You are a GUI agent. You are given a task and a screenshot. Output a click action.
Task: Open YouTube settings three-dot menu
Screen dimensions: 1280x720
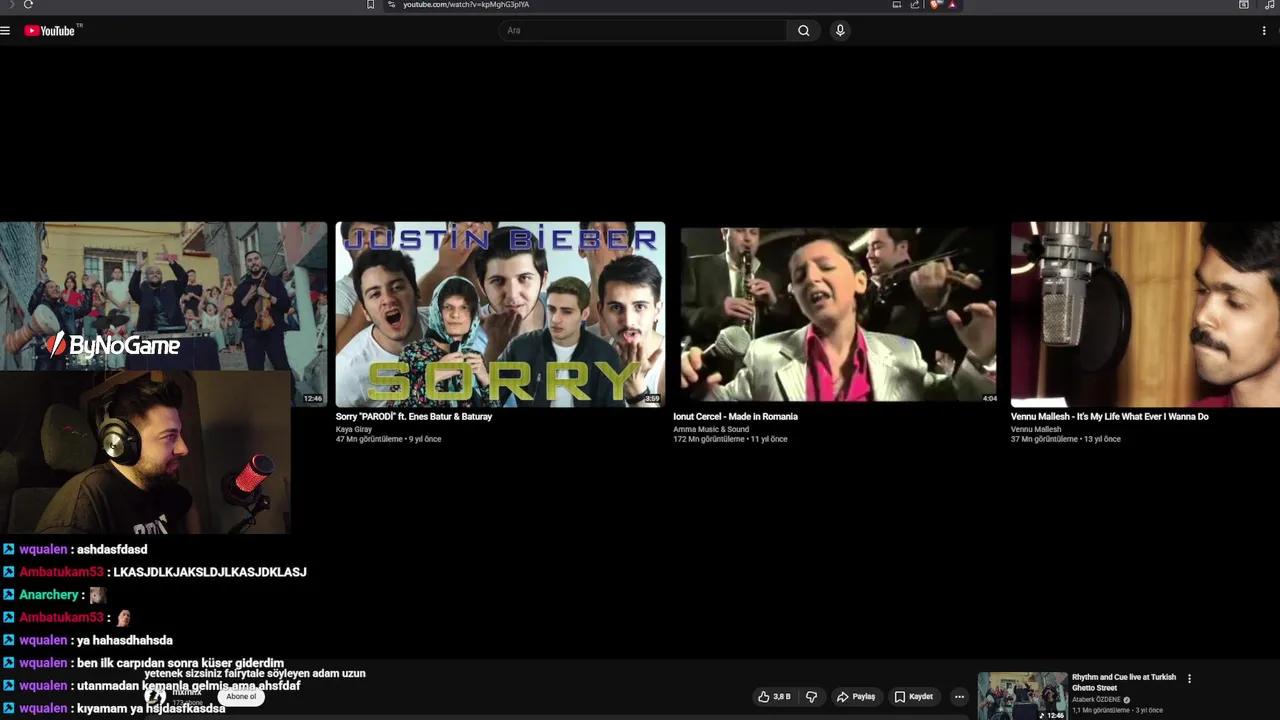[x=1264, y=30]
